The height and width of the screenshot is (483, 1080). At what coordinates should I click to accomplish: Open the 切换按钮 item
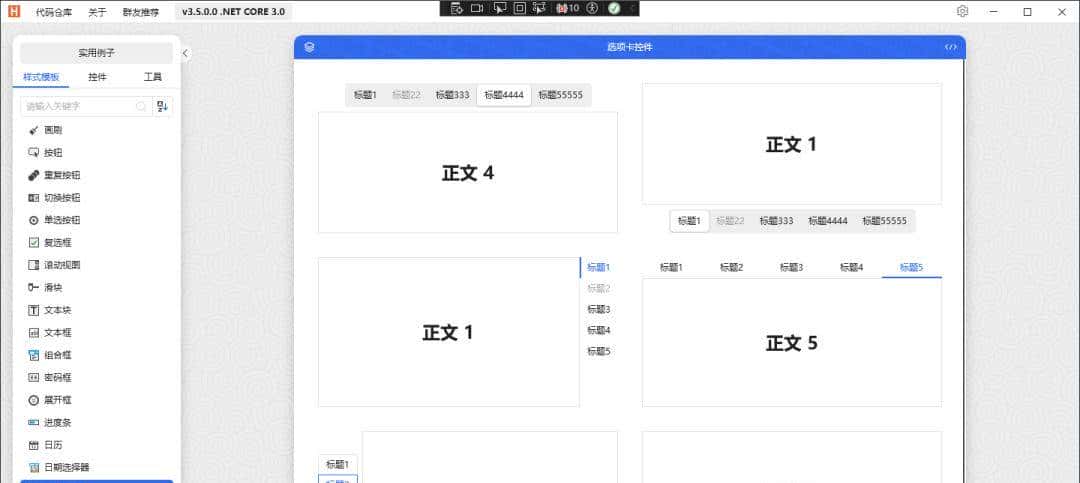(96, 198)
